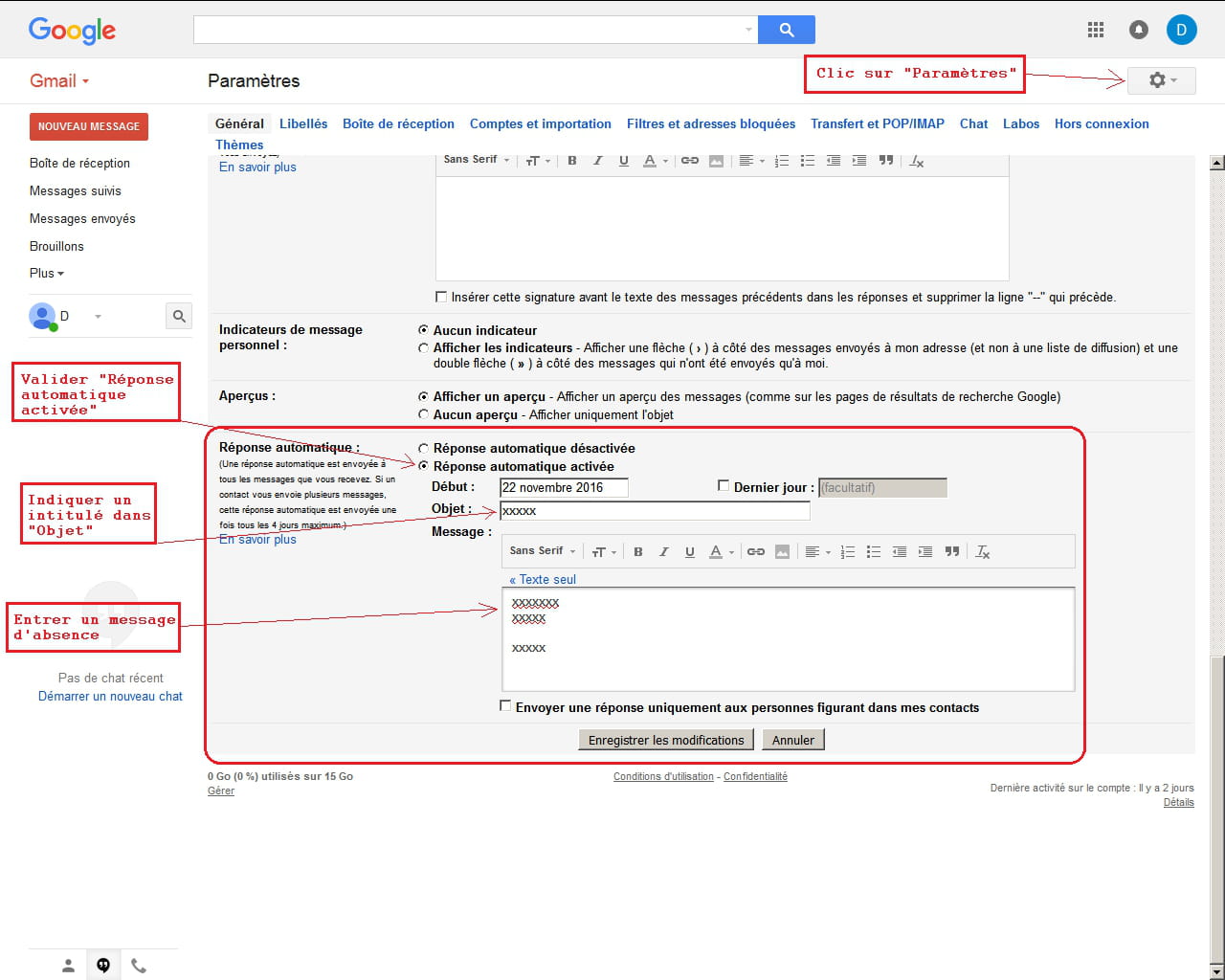Open Sans Serif font dropdown in message toolbar
Viewport: 1225px width, 980px height.
point(542,551)
